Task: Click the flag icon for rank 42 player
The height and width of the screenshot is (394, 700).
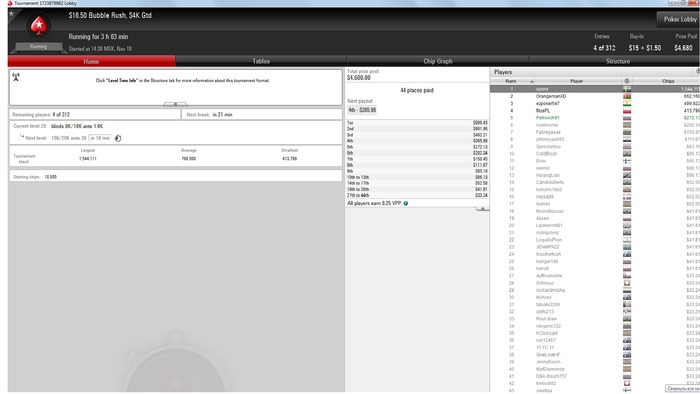Action: [627, 383]
